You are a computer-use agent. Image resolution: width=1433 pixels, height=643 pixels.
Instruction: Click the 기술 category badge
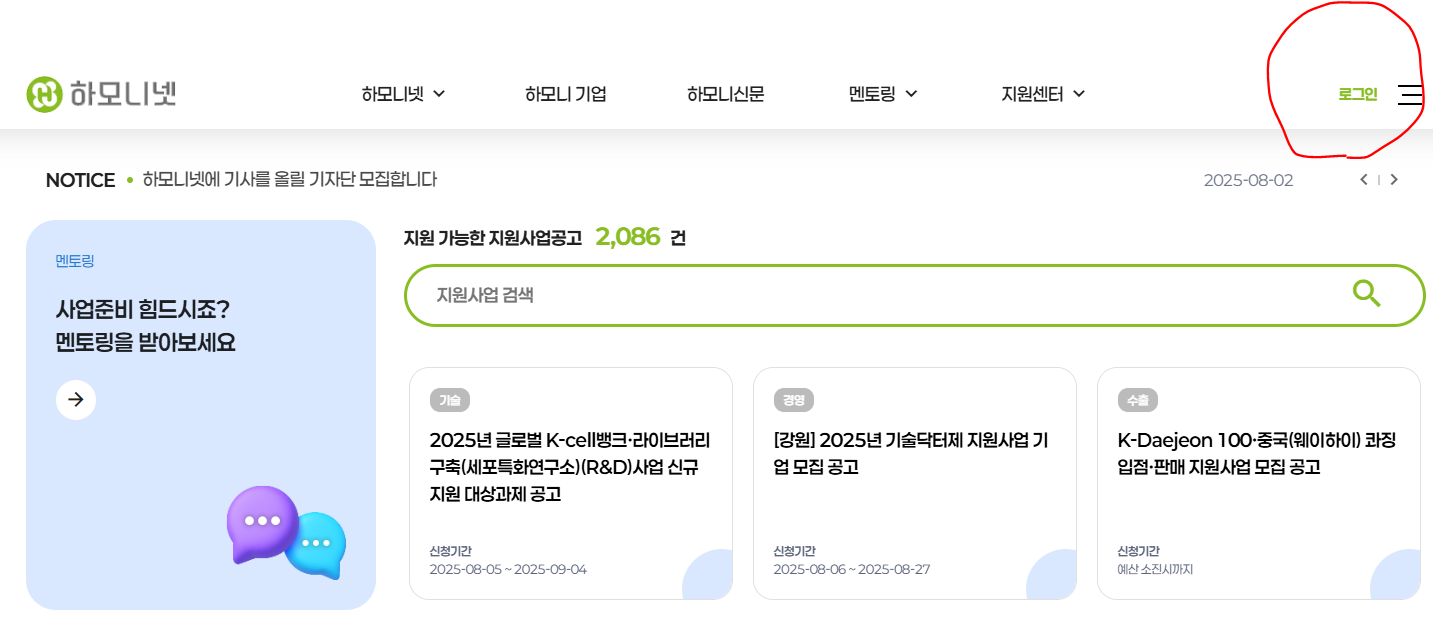tap(450, 400)
